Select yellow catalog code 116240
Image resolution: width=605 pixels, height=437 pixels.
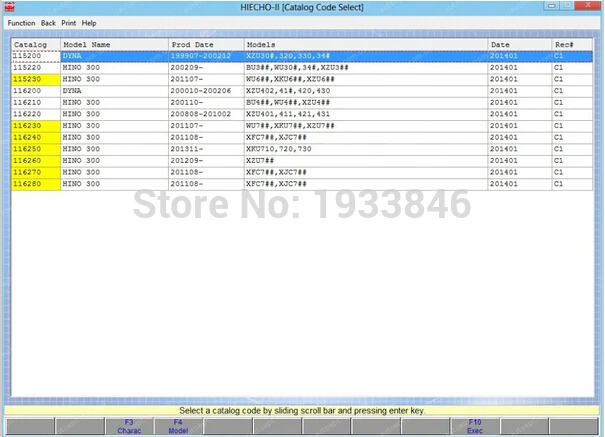(x=35, y=137)
